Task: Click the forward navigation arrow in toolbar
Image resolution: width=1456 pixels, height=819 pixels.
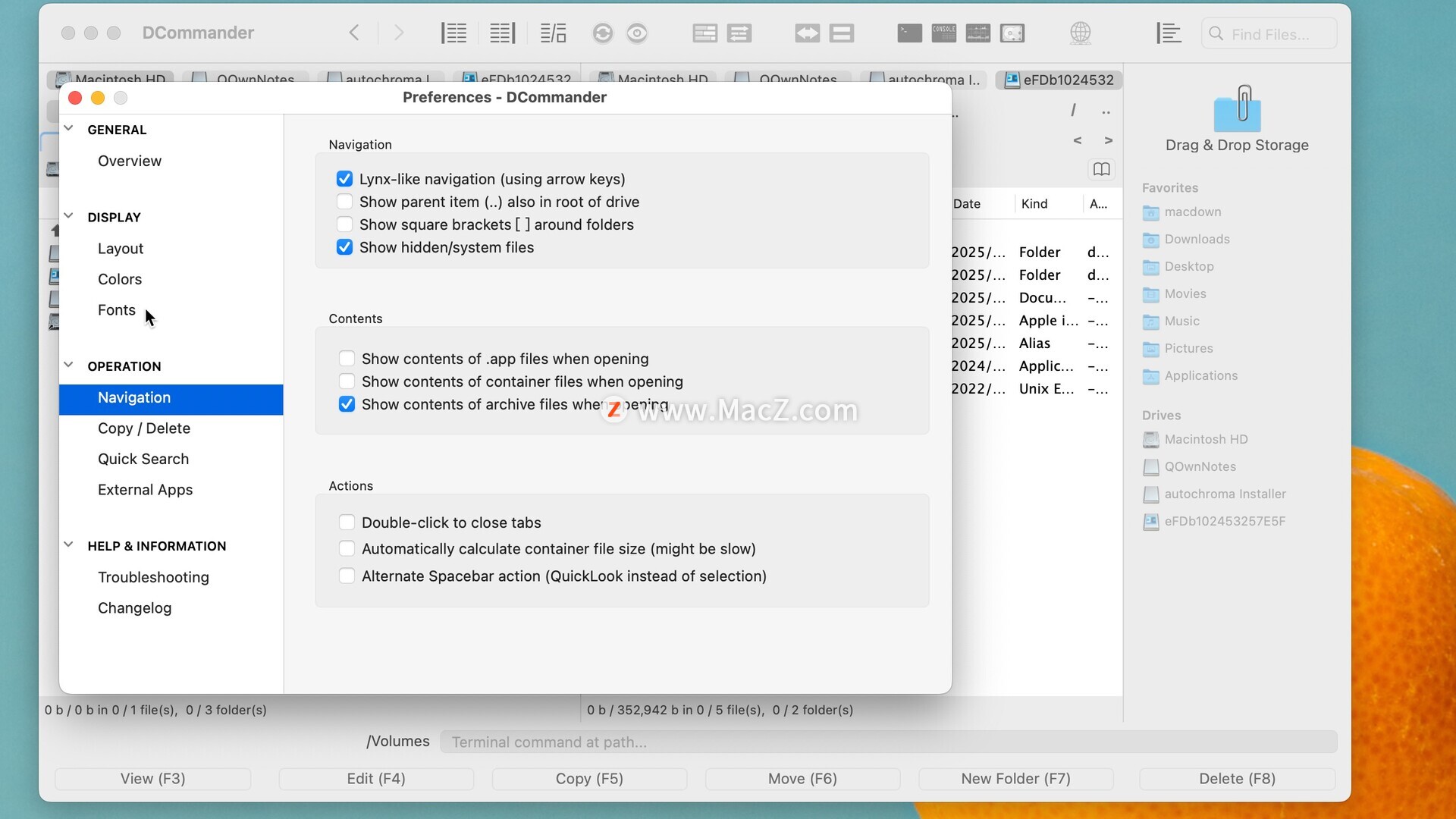Action: coord(399,33)
